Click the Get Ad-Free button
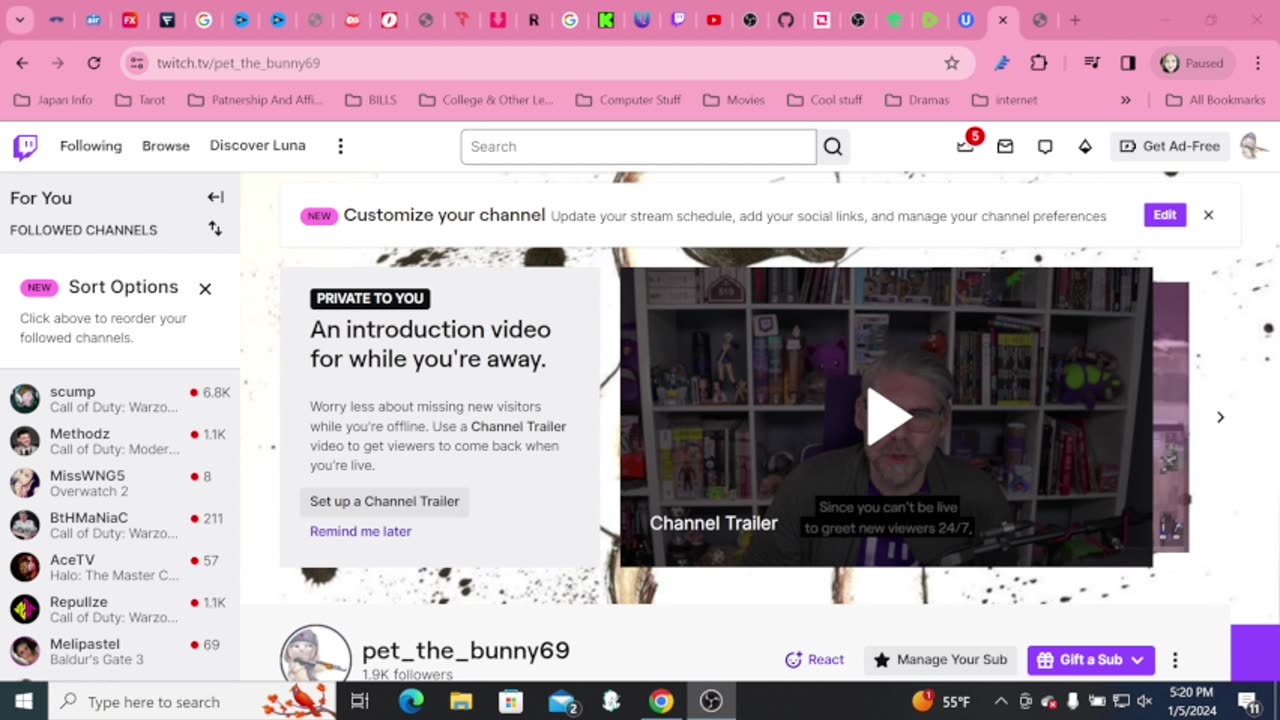Screen dimensions: 1280x720 (1170, 146)
